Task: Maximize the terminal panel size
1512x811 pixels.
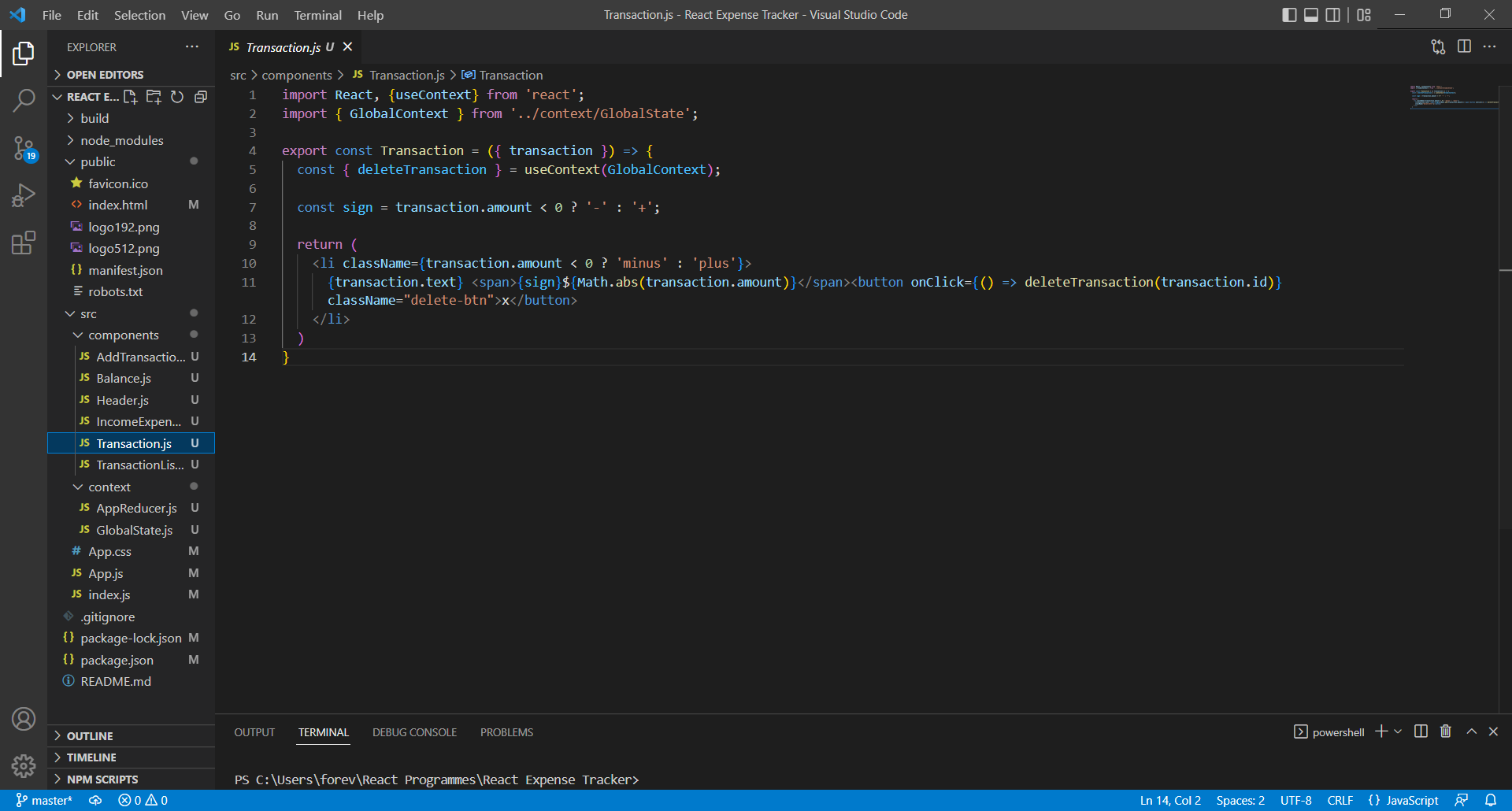Action: (x=1471, y=731)
